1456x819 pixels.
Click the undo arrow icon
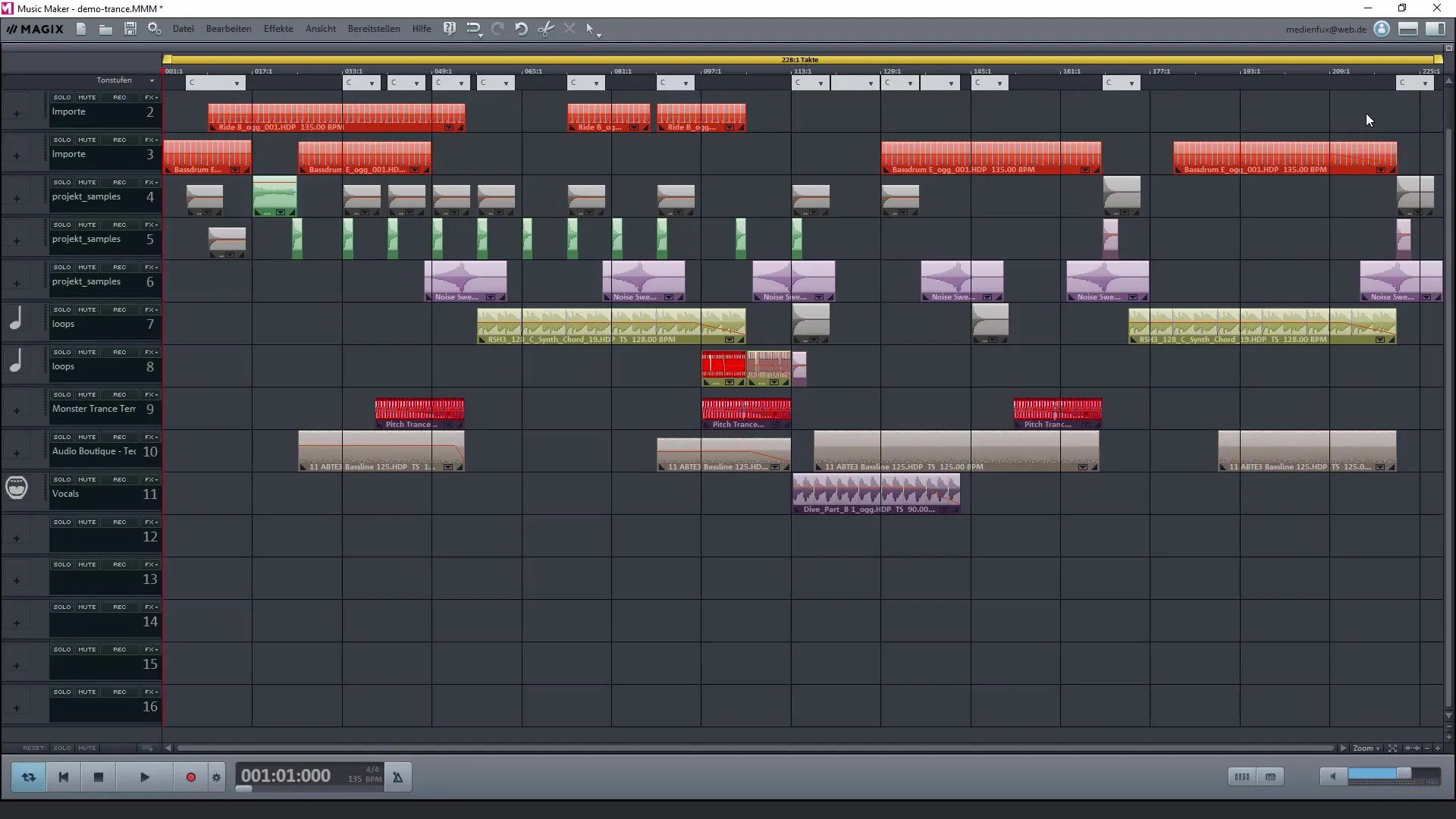pos(521,29)
